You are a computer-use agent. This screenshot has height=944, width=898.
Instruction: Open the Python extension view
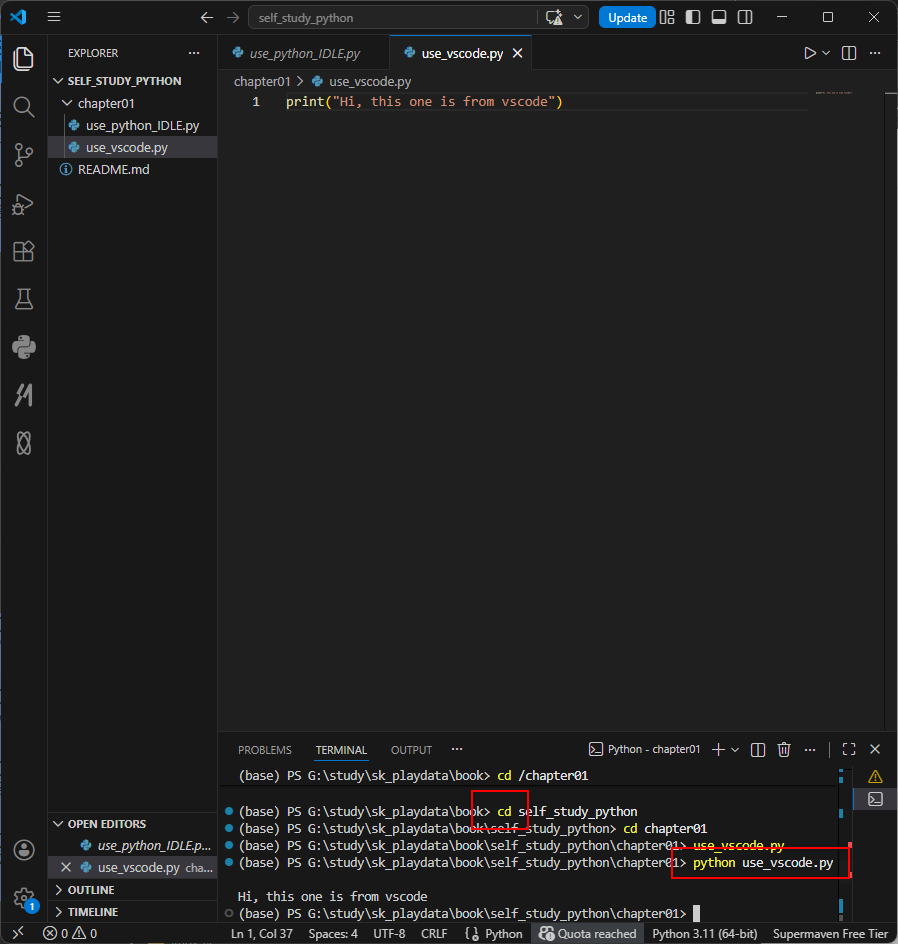[23, 347]
